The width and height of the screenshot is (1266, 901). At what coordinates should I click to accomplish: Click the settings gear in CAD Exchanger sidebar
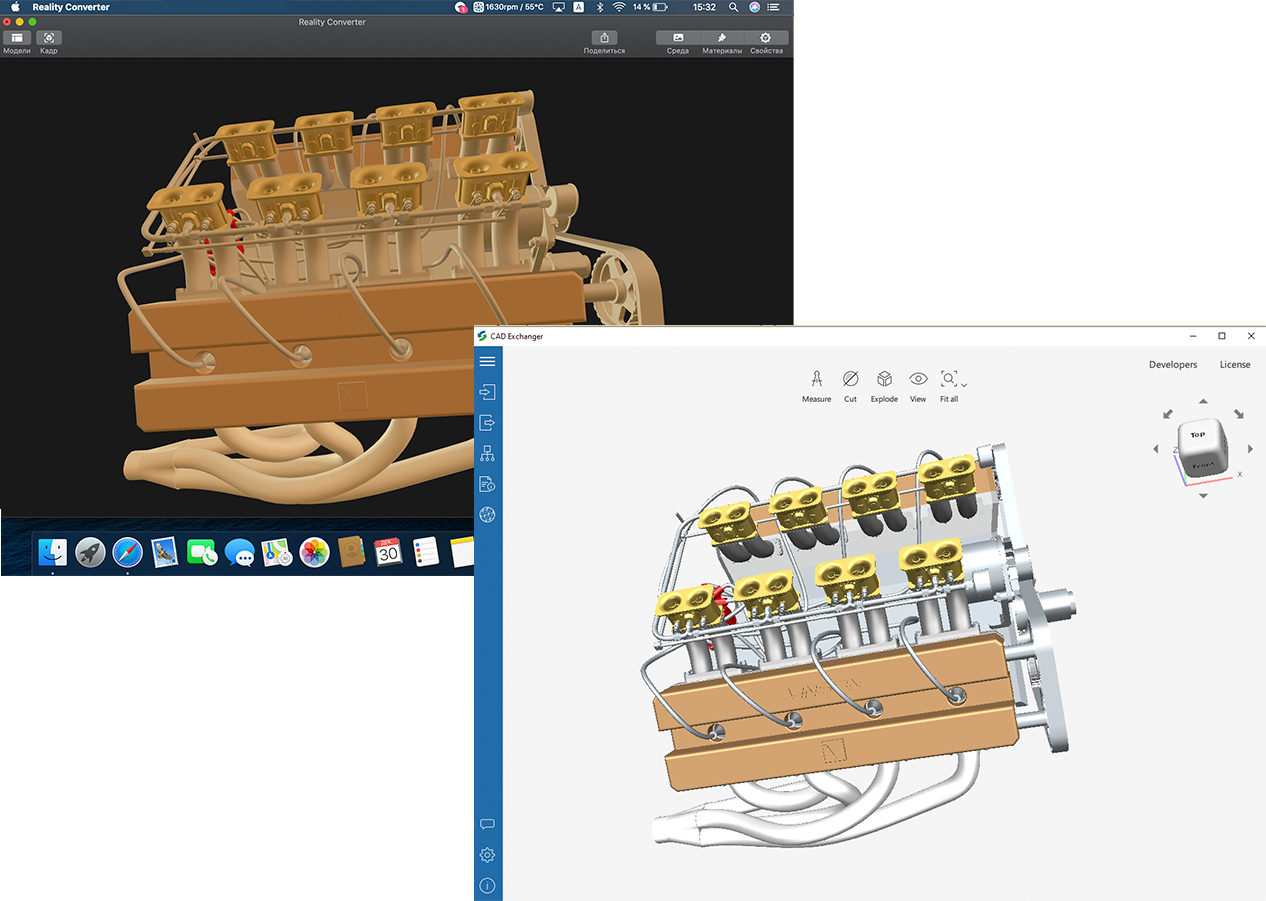point(487,855)
